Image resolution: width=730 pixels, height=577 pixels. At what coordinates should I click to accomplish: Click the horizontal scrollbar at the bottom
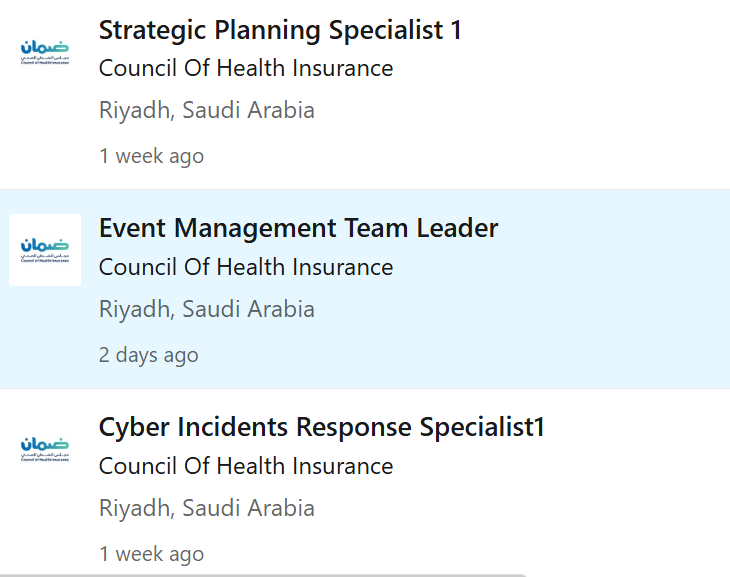(263, 576)
